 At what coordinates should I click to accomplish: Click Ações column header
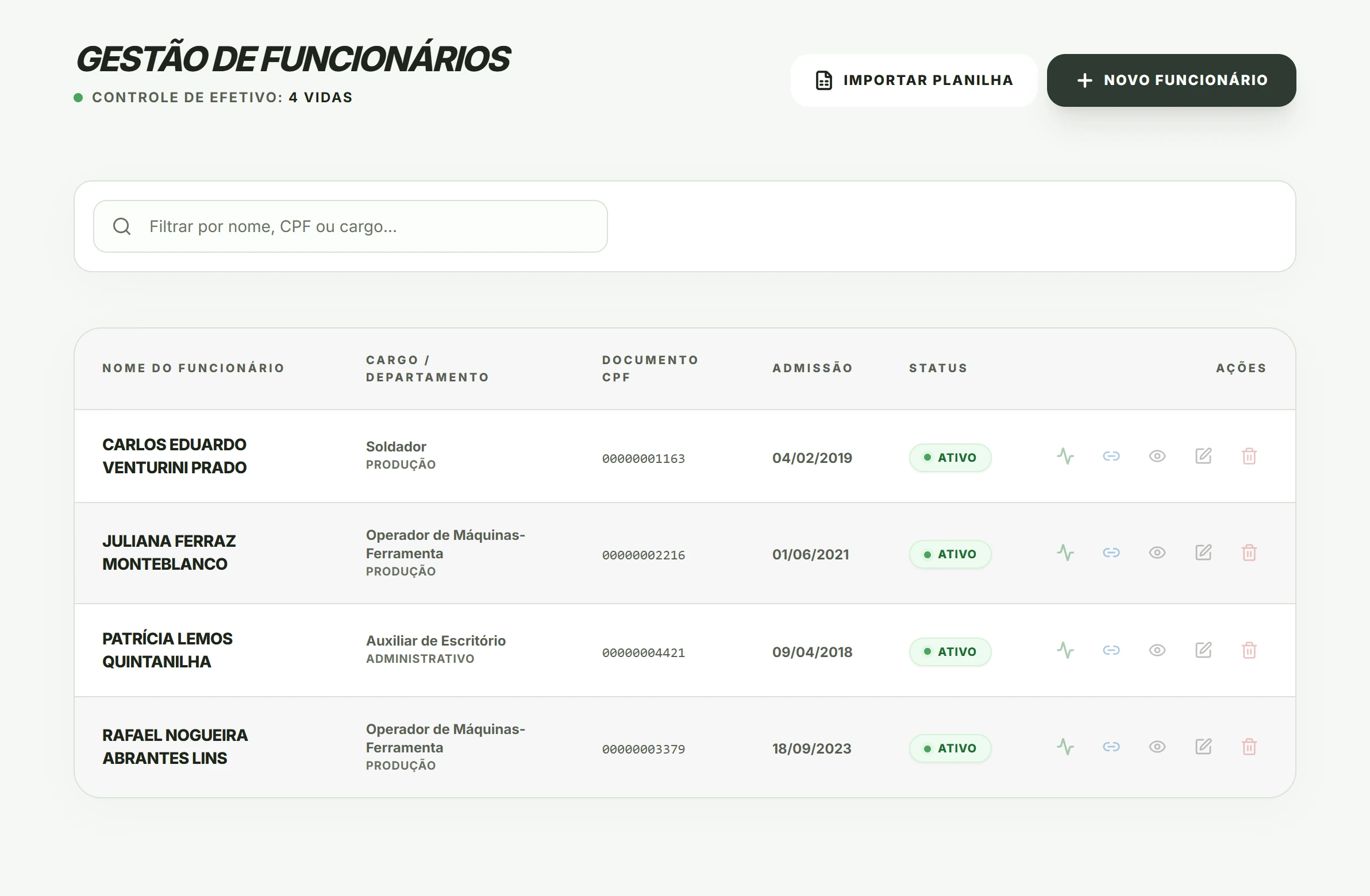click(1241, 368)
